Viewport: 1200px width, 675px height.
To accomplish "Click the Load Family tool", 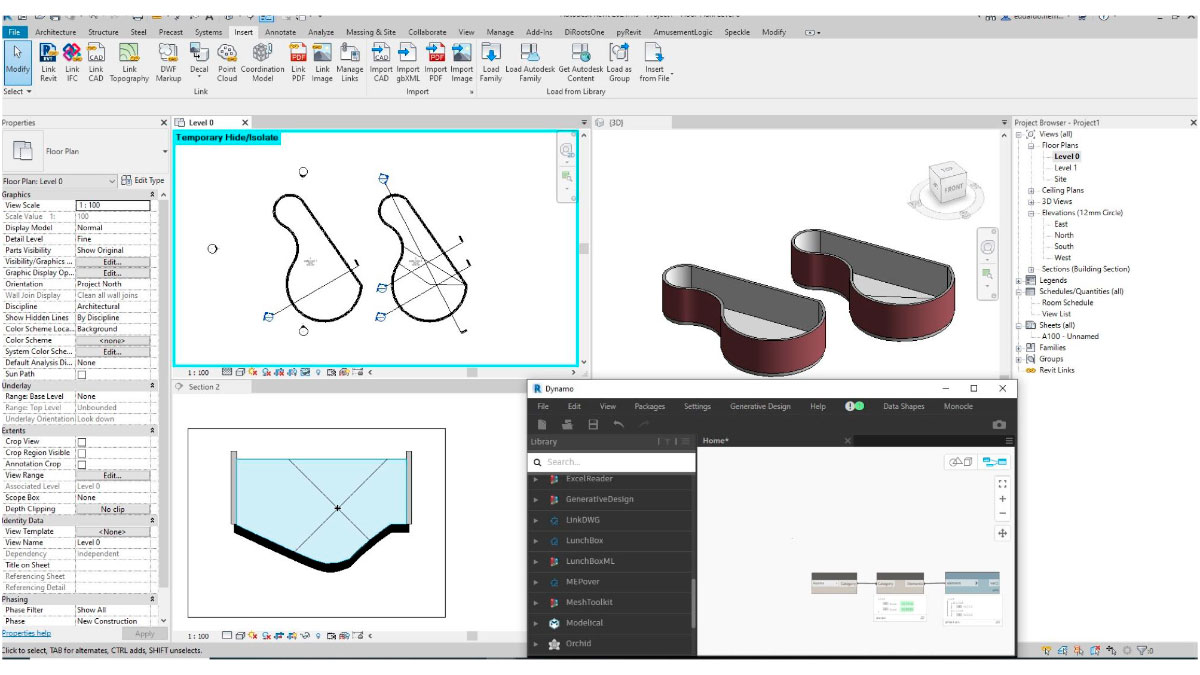I will pos(491,61).
